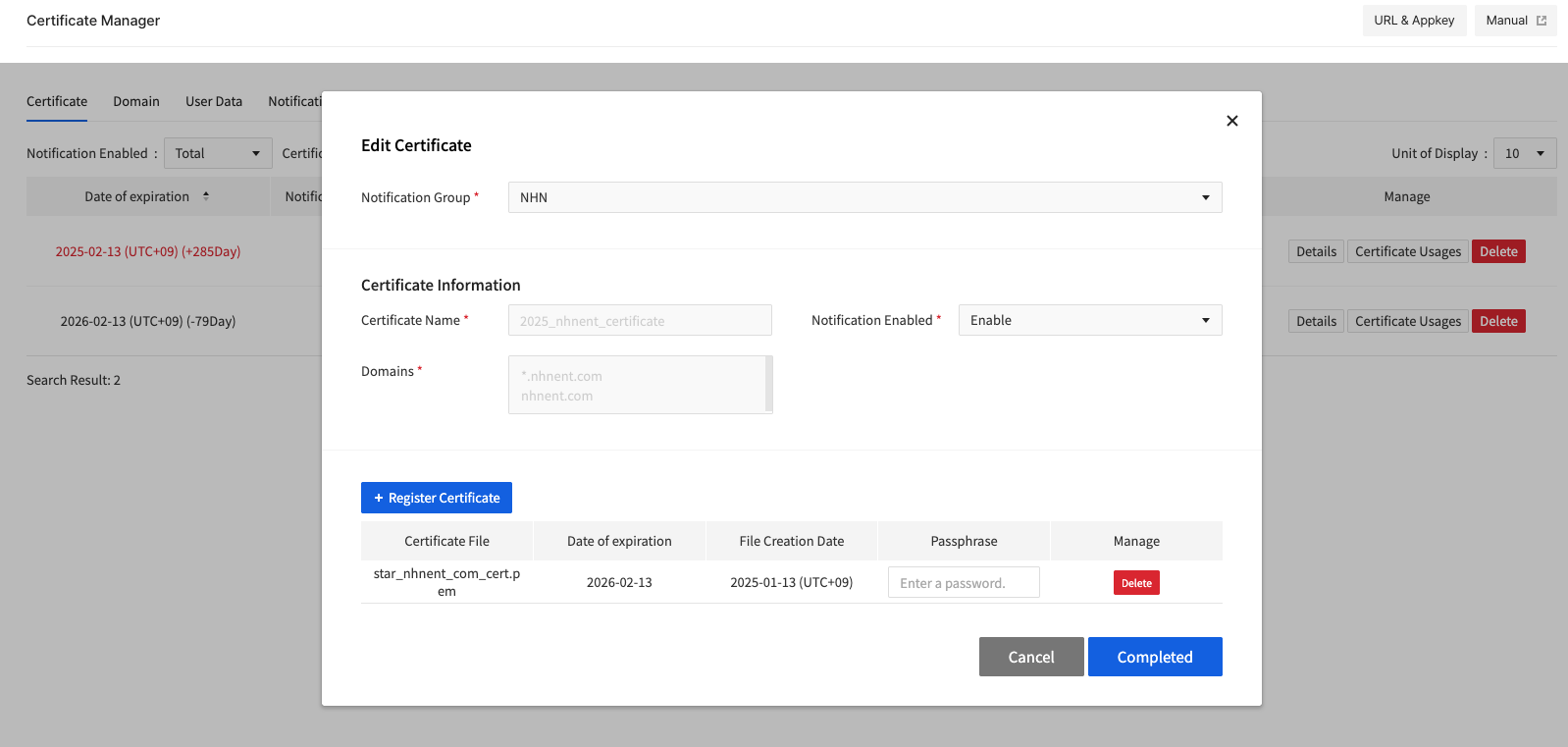Open Details for the 2026-02-13 certificate
This screenshot has height=747, width=1568.
click(x=1315, y=321)
